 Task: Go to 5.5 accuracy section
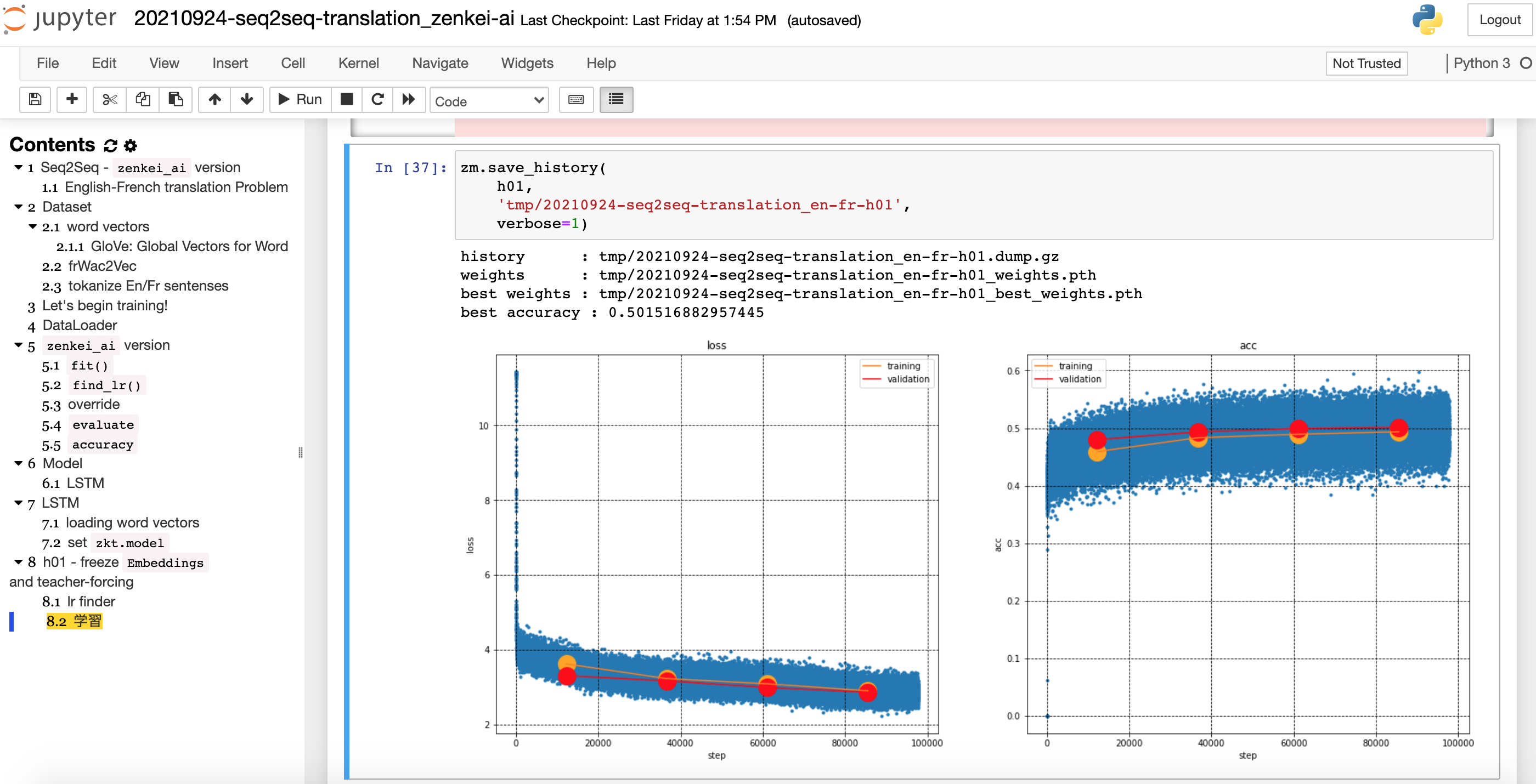point(88,444)
